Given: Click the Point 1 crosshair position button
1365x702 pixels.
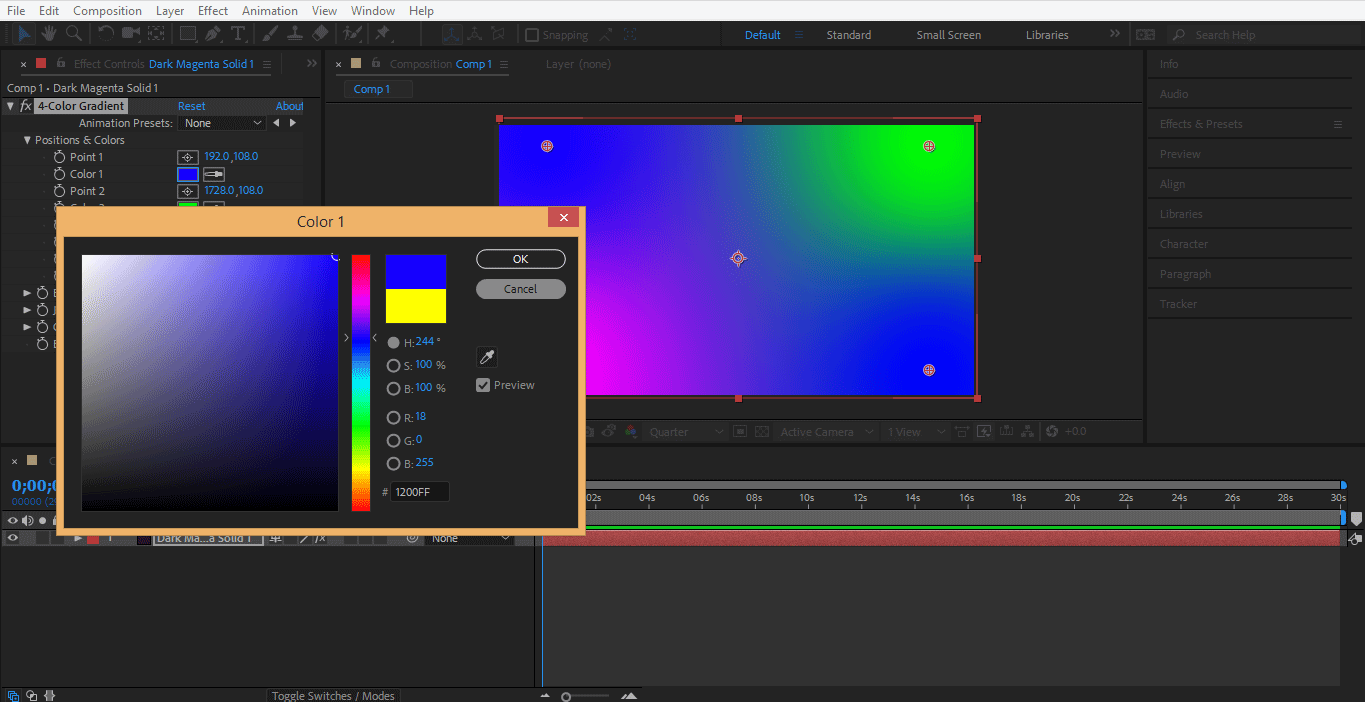Looking at the screenshot, I should (187, 157).
